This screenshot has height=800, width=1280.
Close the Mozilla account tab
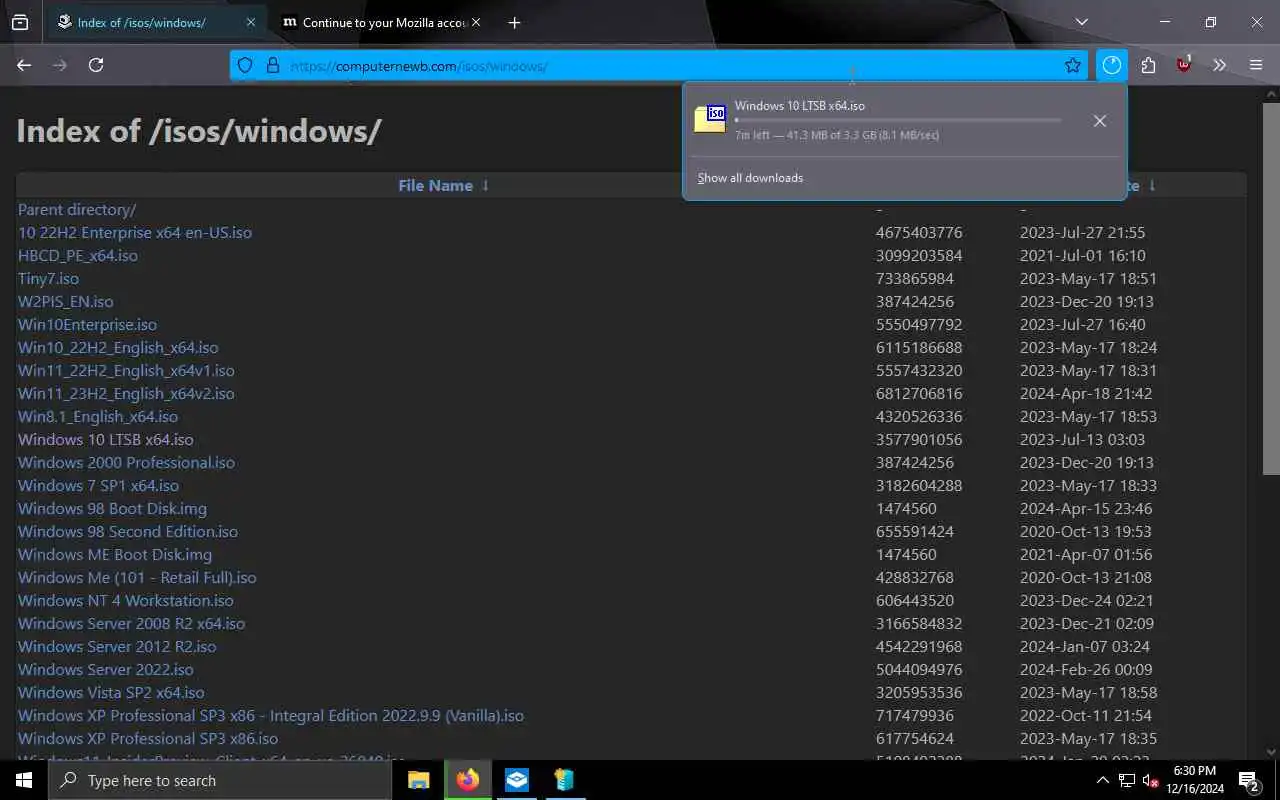pyautogui.click(x=476, y=22)
